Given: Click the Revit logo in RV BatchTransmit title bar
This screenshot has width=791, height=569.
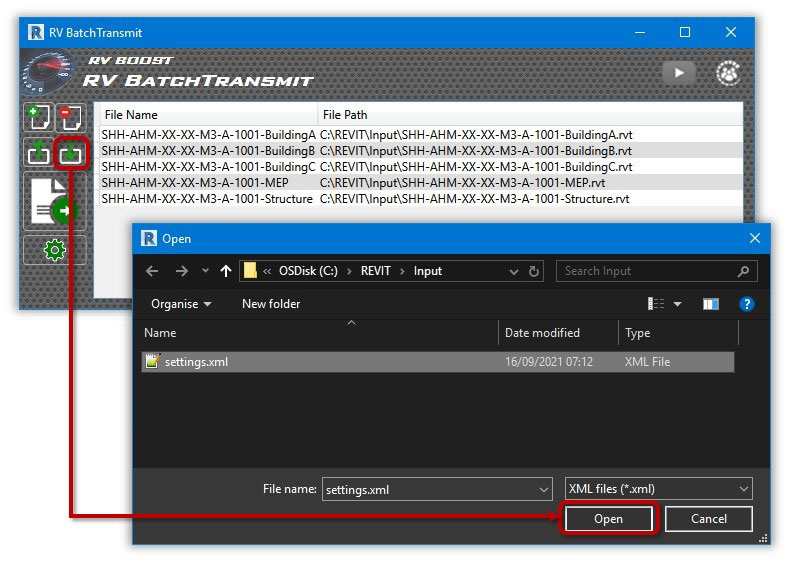Looking at the screenshot, I should coord(35,32).
